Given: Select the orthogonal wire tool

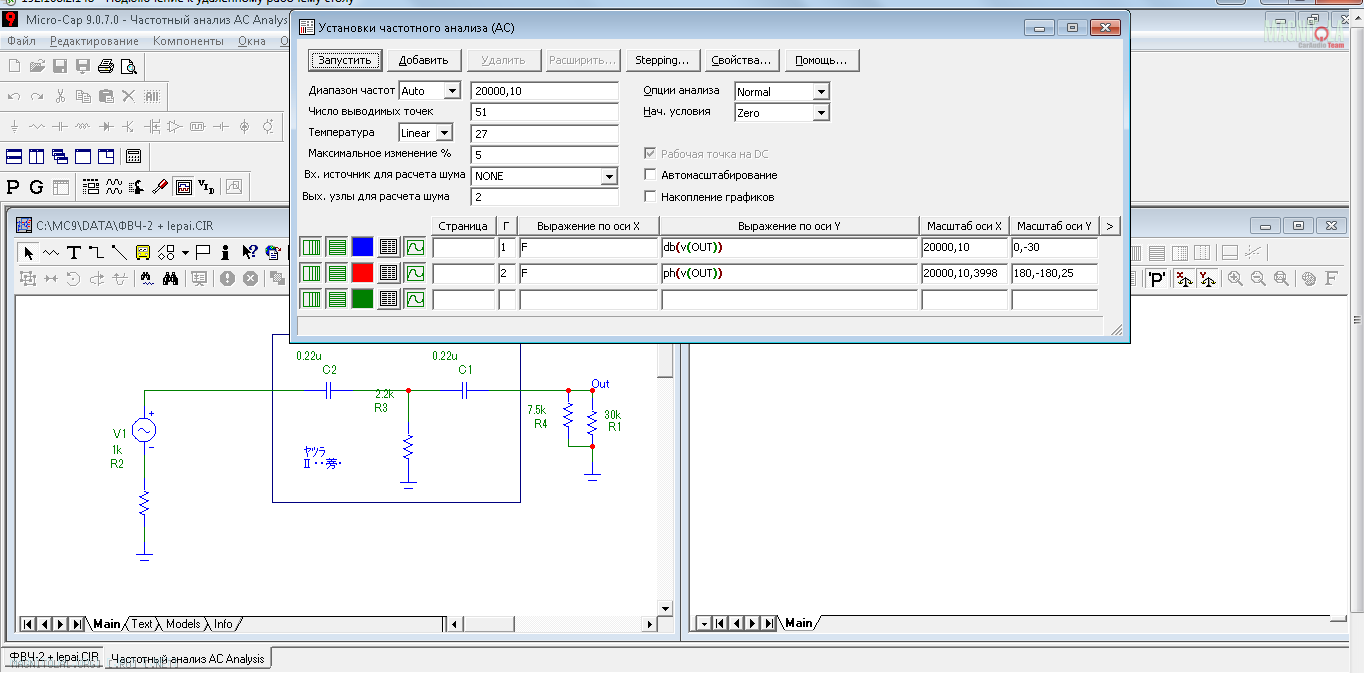Looking at the screenshot, I should click(x=97, y=252).
